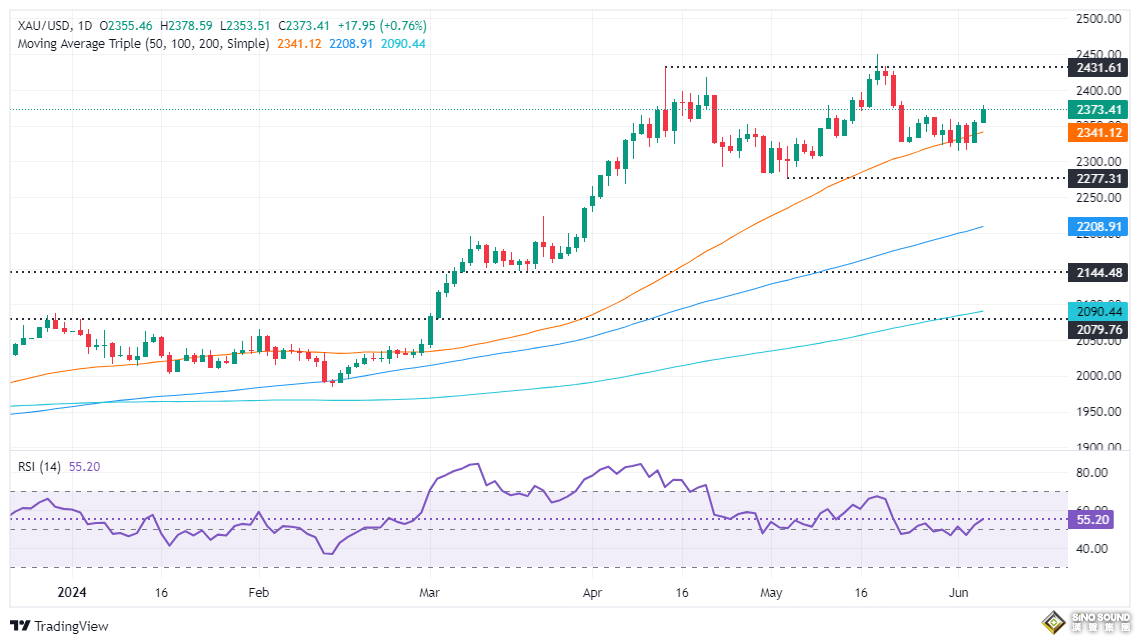Click the Sino Sound watermark logo
The image size is (1140, 644).
coord(1085,622)
